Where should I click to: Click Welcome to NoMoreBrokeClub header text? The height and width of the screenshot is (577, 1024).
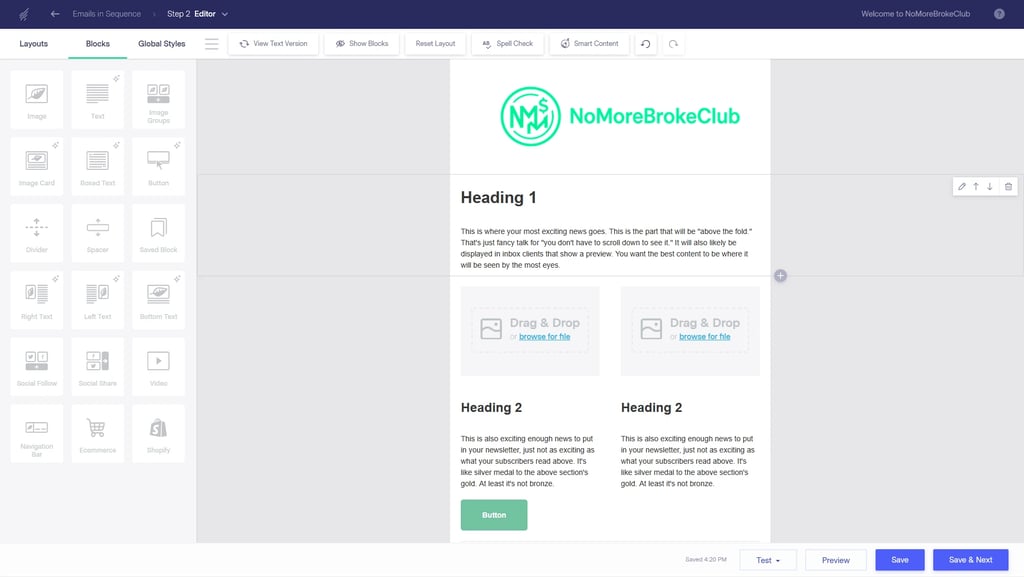[x=915, y=14]
